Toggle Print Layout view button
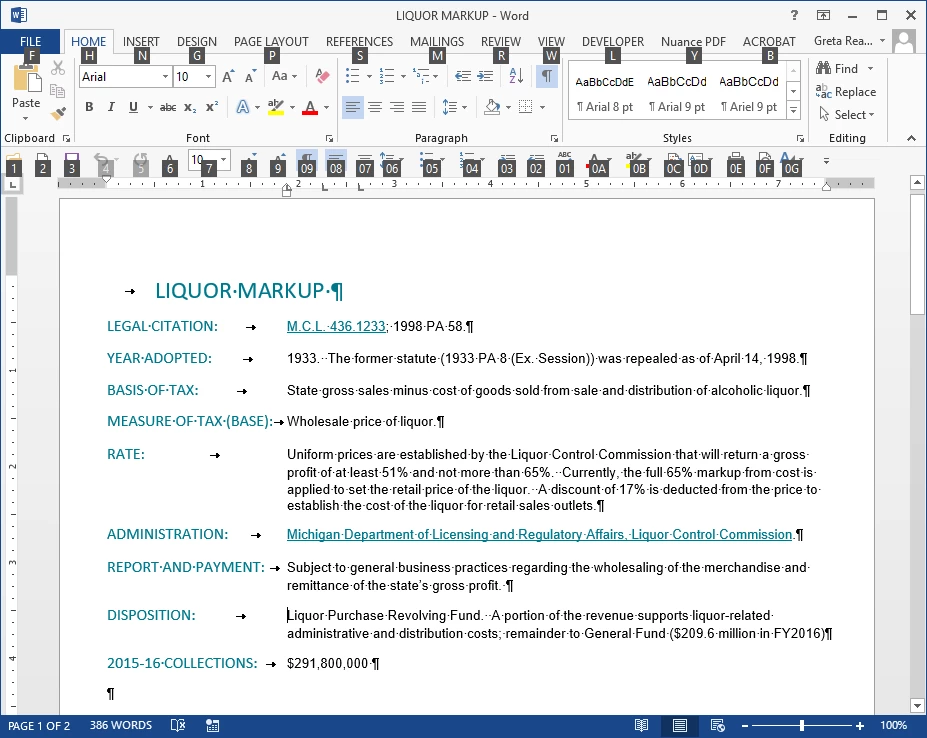The width and height of the screenshot is (927, 738). pos(679,725)
